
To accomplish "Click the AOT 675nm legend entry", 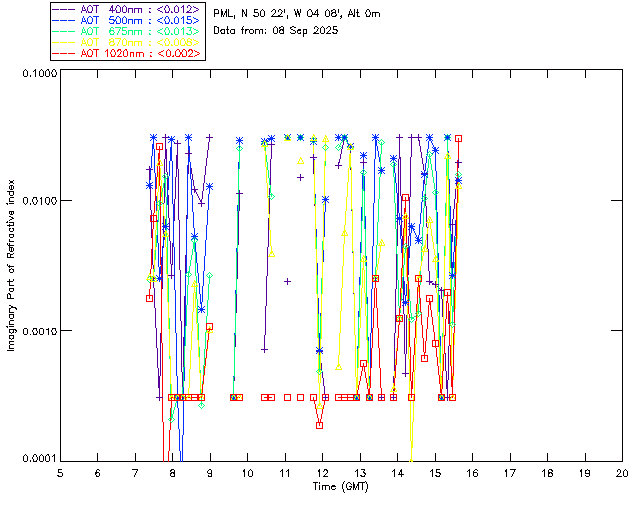I will point(127,31).
